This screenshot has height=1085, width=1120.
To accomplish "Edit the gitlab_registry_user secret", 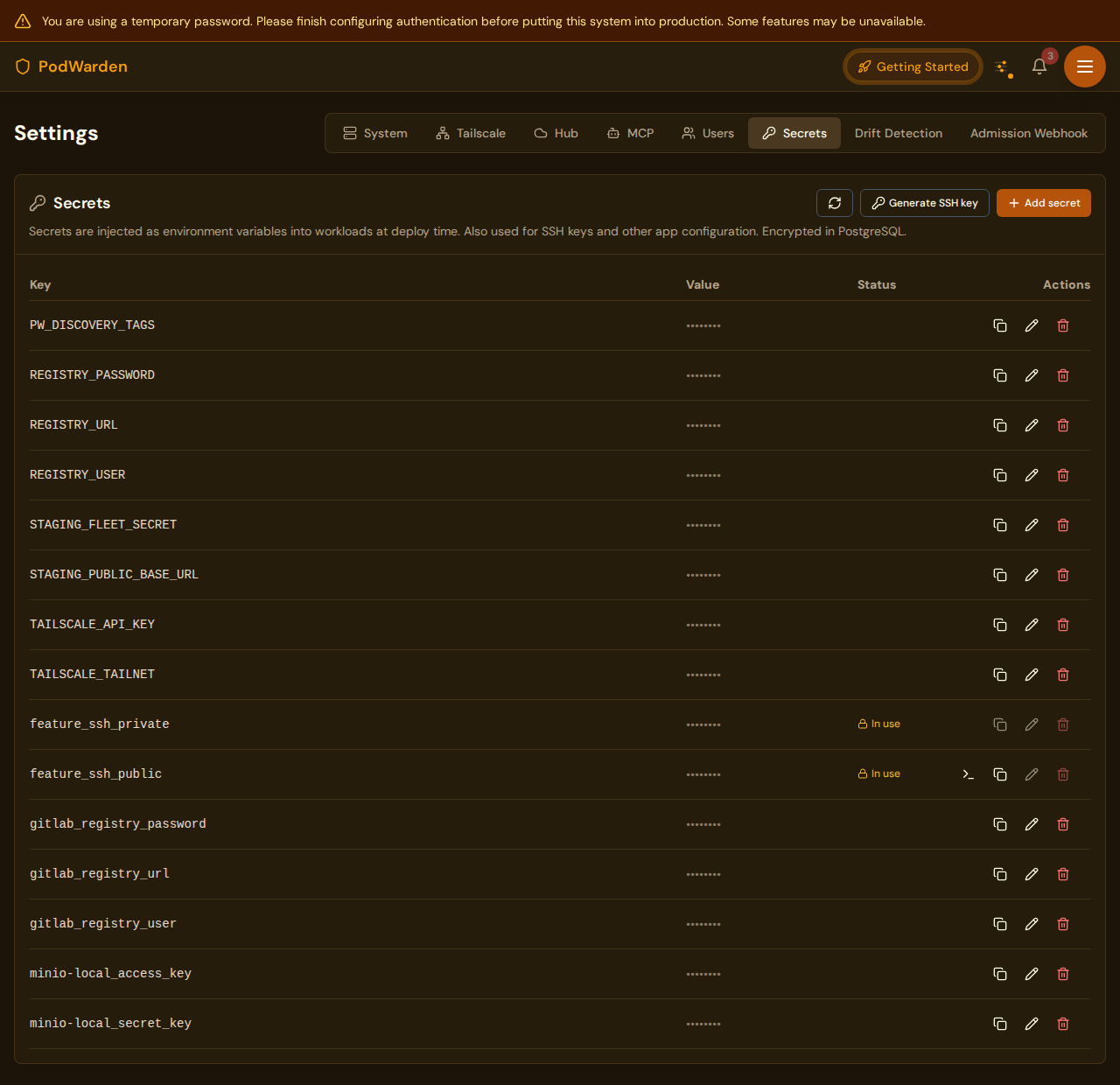I will [1032, 924].
